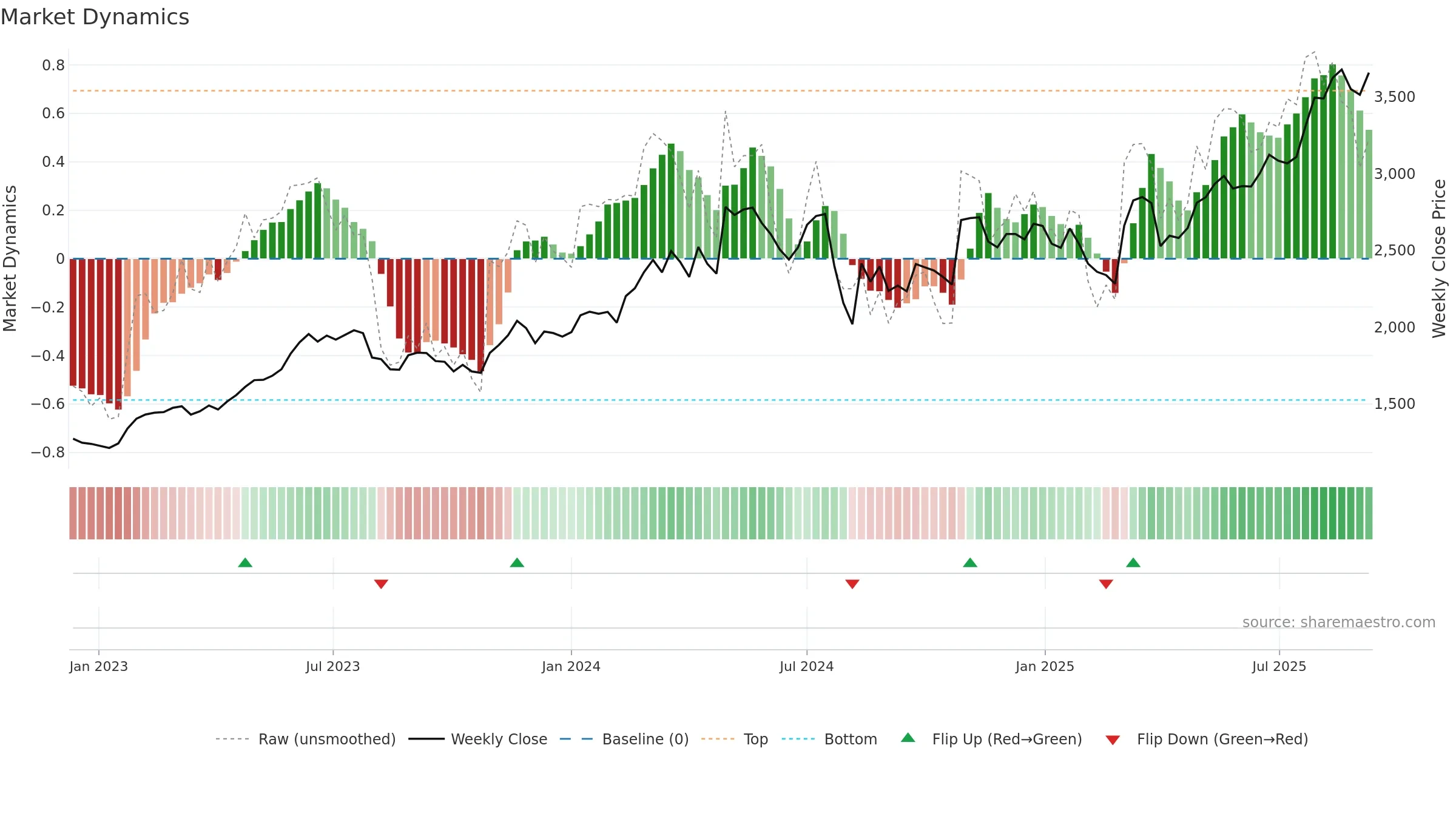Click the dark red heatmap cell at far left
Image resolution: width=1456 pixels, height=819 pixels.
click(x=73, y=513)
